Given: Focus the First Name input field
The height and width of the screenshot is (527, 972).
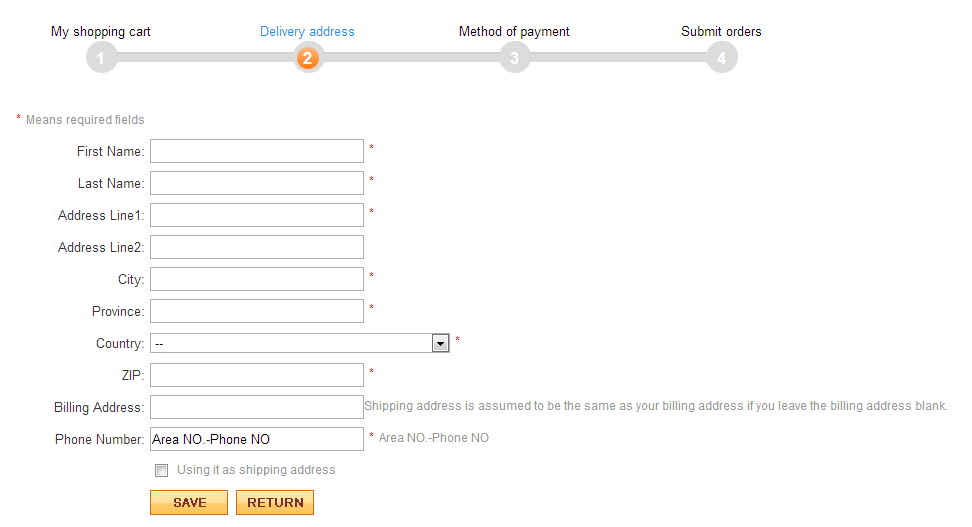Looking at the screenshot, I should pos(257,151).
